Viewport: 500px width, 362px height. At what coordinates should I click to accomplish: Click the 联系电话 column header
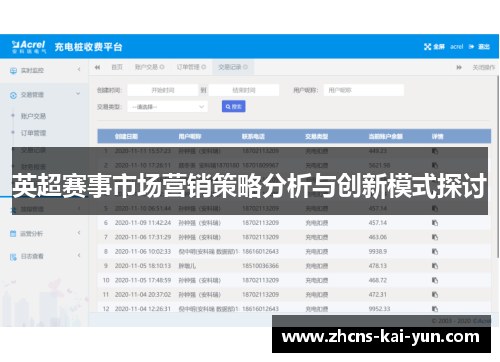tap(253, 136)
